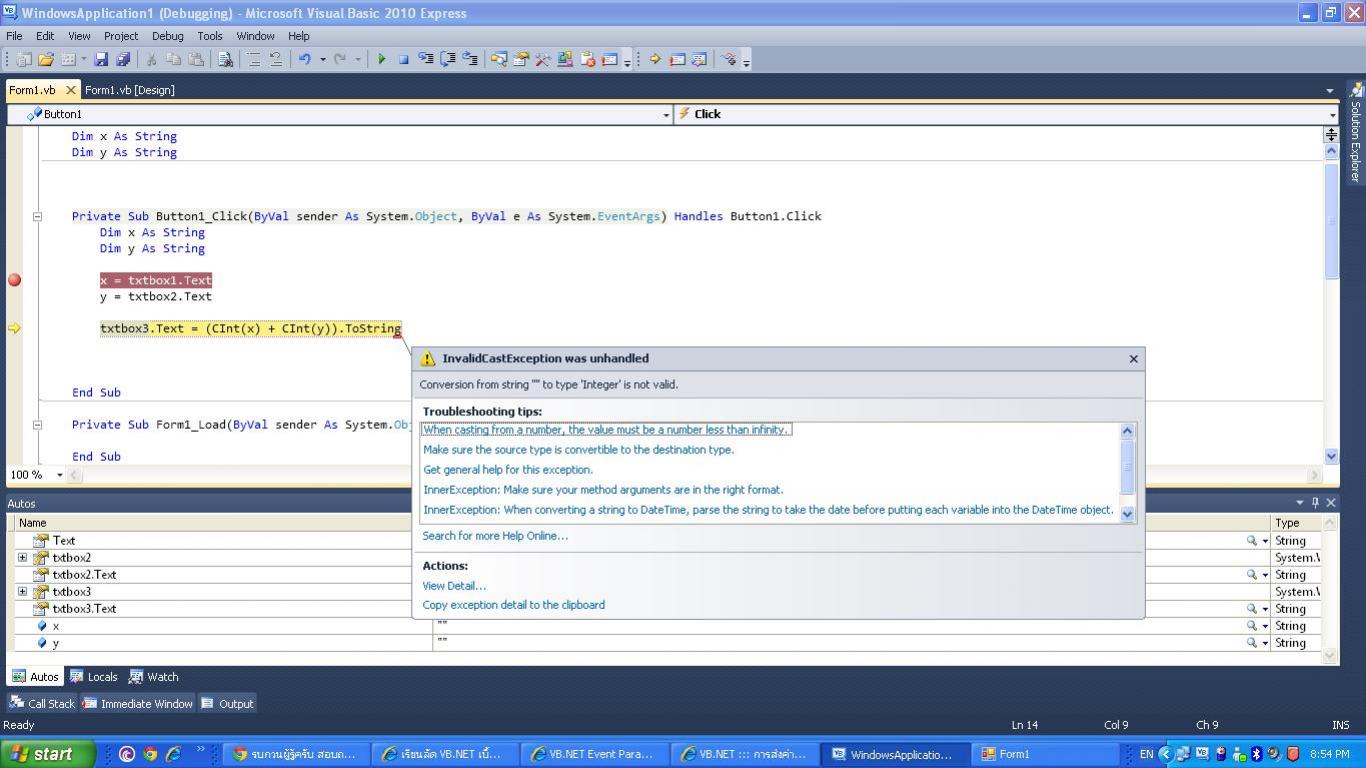Switch to the Form1 taskbar window
The image size is (1366, 768).
tap(1046, 754)
